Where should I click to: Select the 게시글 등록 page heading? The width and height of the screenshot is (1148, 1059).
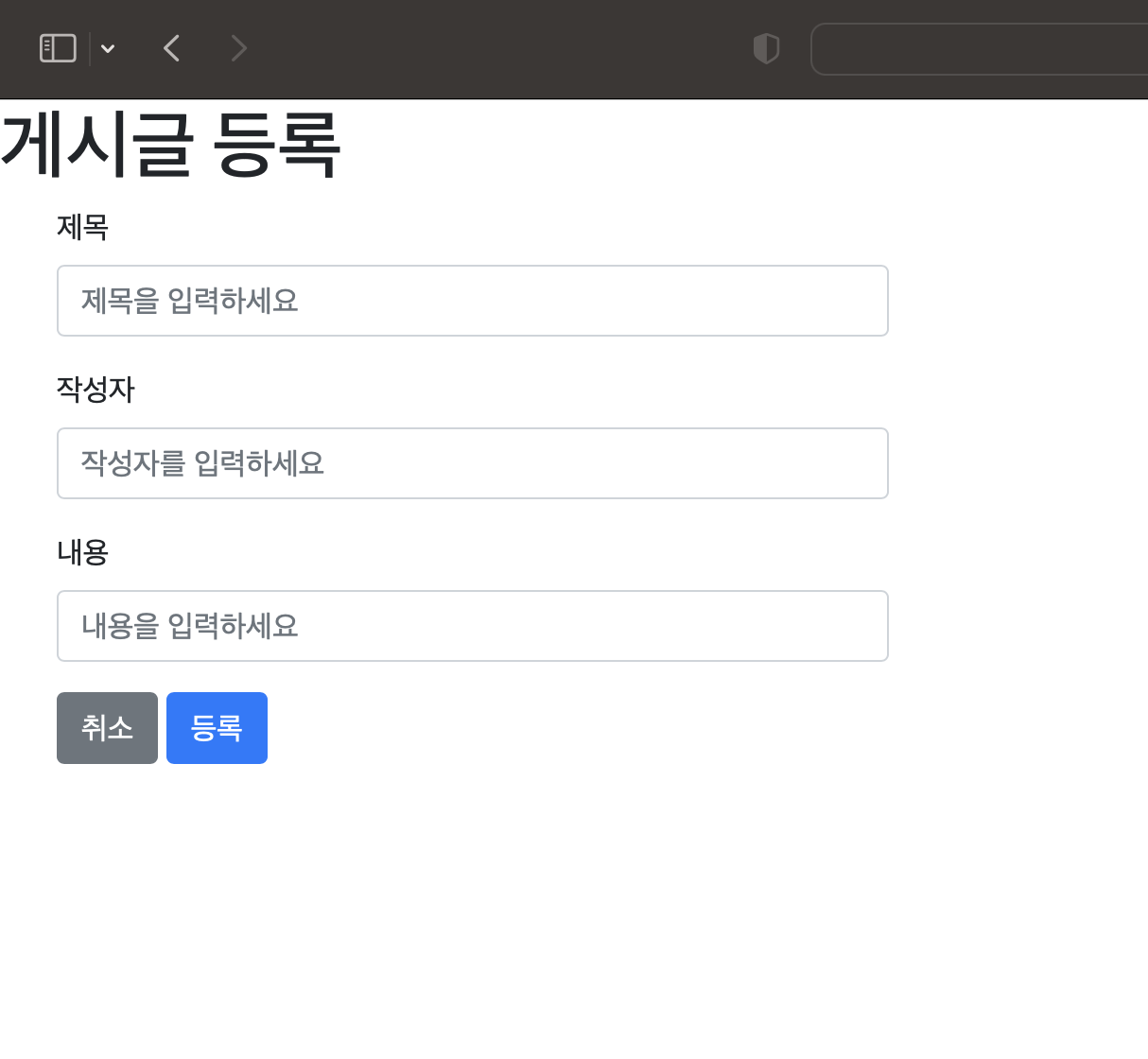pyautogui.click(x=170, y=145)
